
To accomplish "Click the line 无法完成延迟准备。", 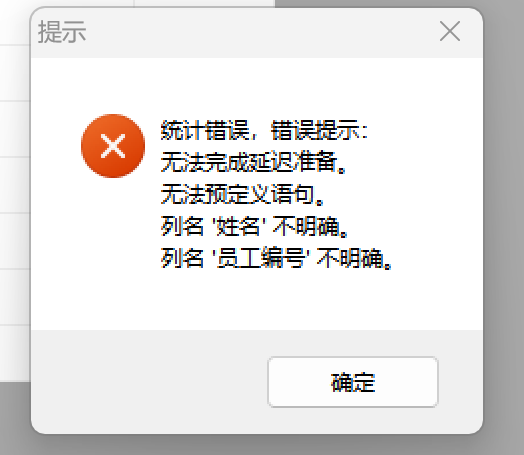I will click(x=254, y=162).
